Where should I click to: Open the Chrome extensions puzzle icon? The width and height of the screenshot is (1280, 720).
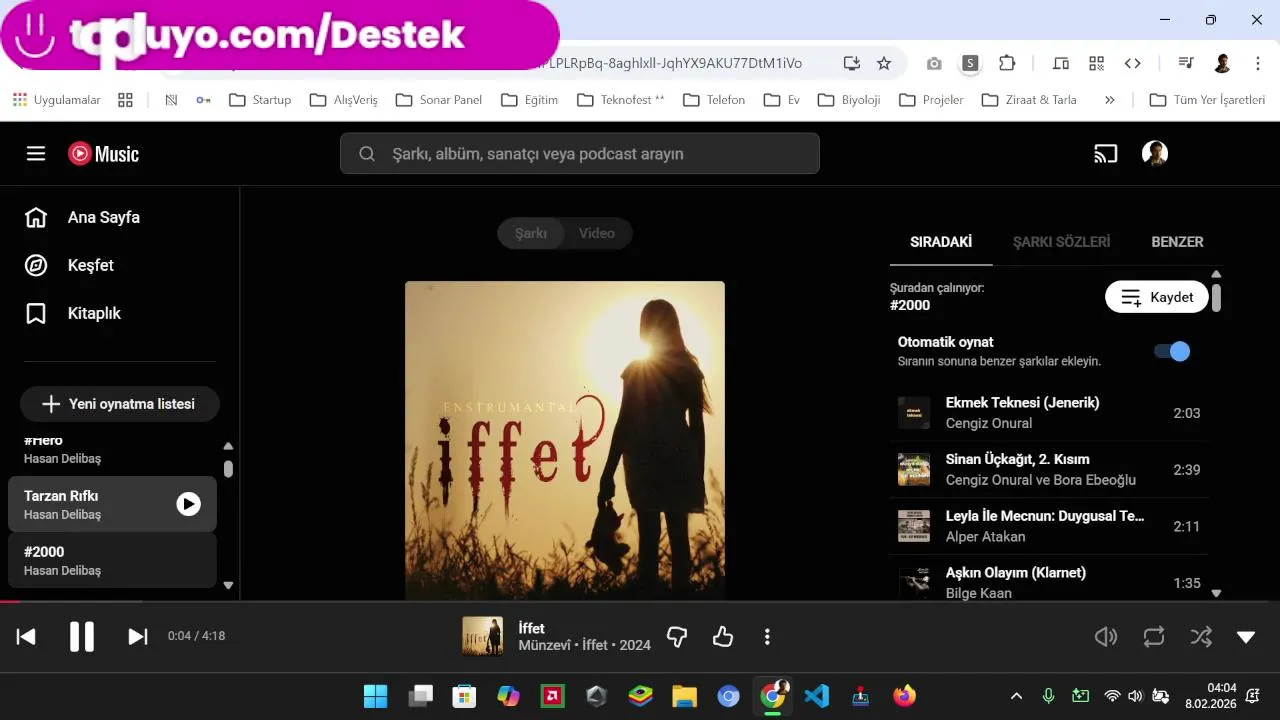[x=1007, y=63]
